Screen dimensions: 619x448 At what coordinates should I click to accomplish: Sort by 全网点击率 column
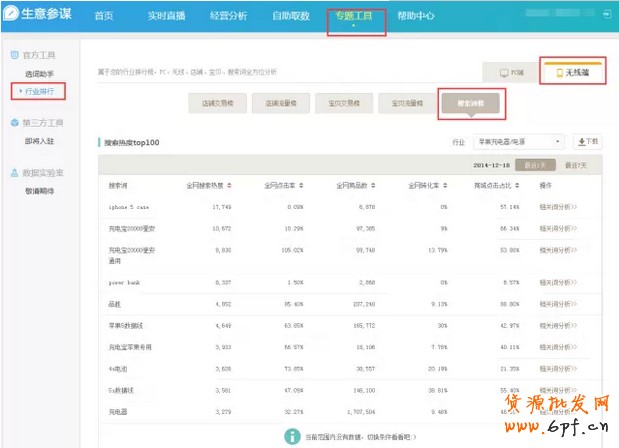(302, 185)
